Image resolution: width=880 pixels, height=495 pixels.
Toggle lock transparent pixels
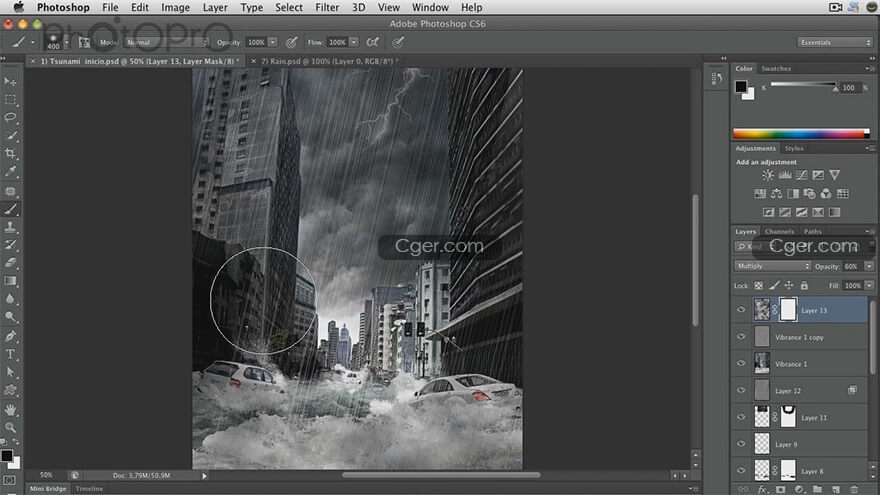(759, 286)
